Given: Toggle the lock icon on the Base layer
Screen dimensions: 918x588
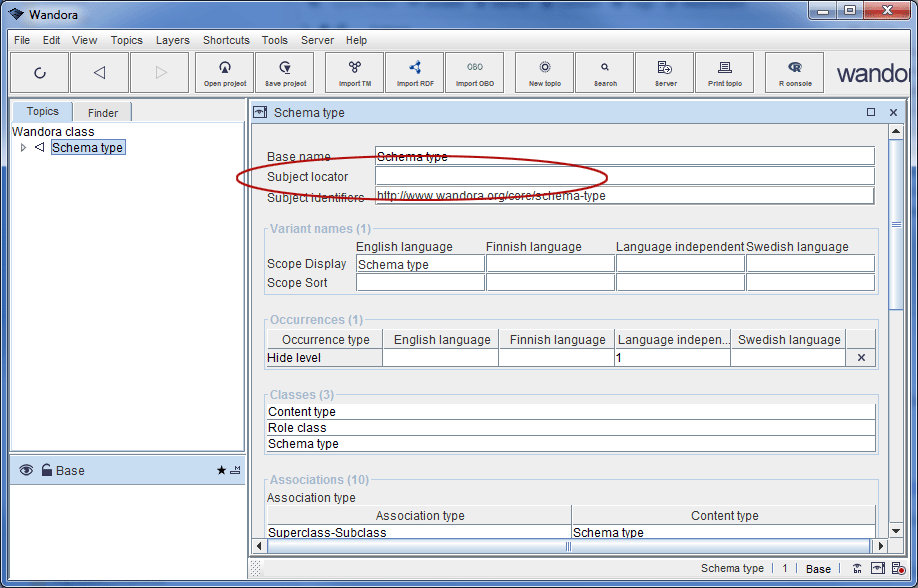Looking at the screenshot, I should click(46, 470).
